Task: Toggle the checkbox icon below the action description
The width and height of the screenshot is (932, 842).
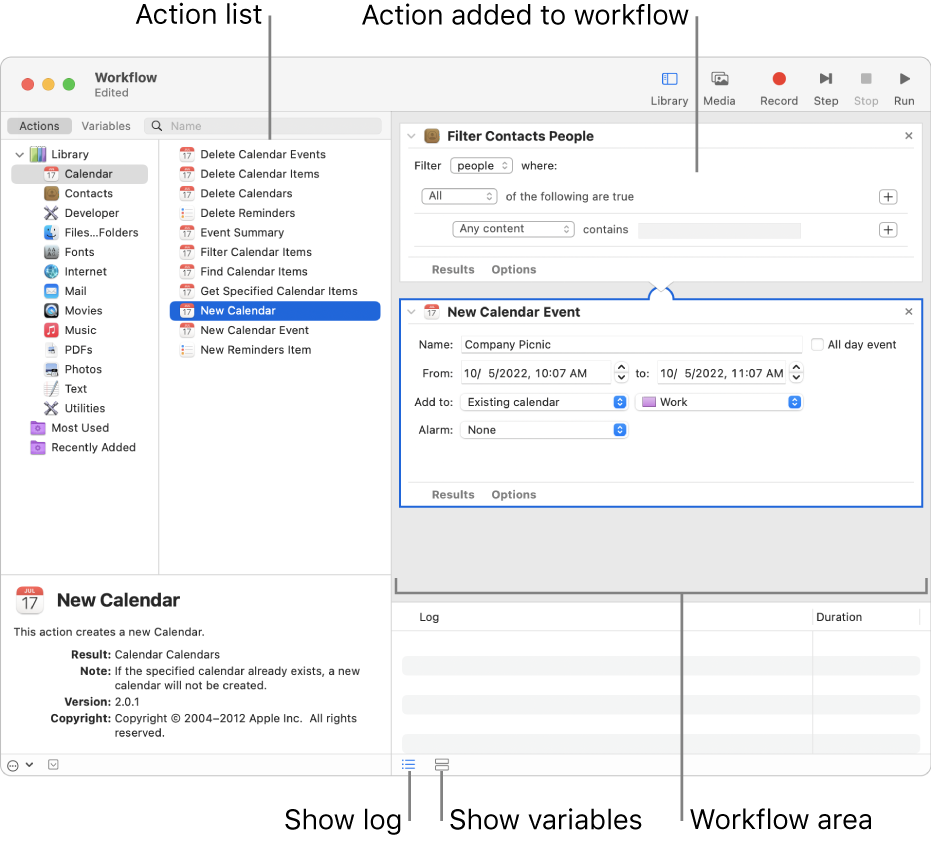Action: (x=52, y=764)
